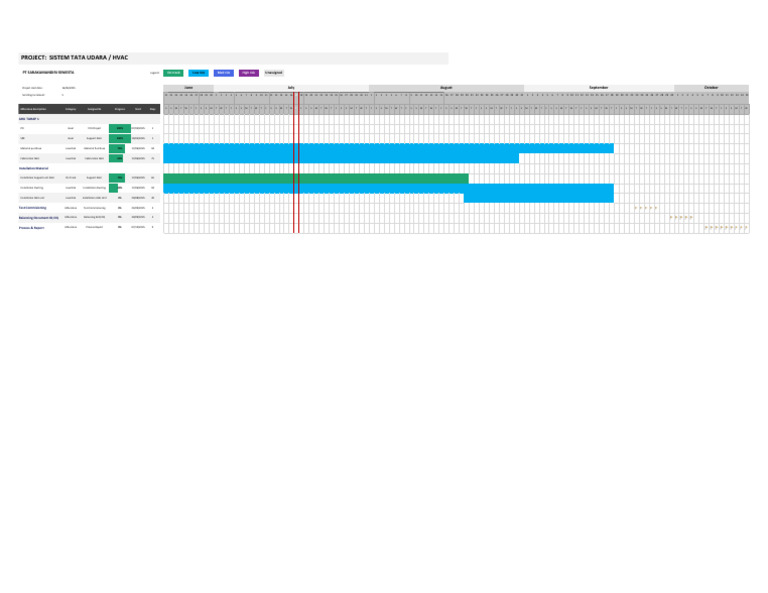The width and height of the screenshot is (768, 593).
Task: Click the Test Commissioning row label
Action: [x=33, y=208]
